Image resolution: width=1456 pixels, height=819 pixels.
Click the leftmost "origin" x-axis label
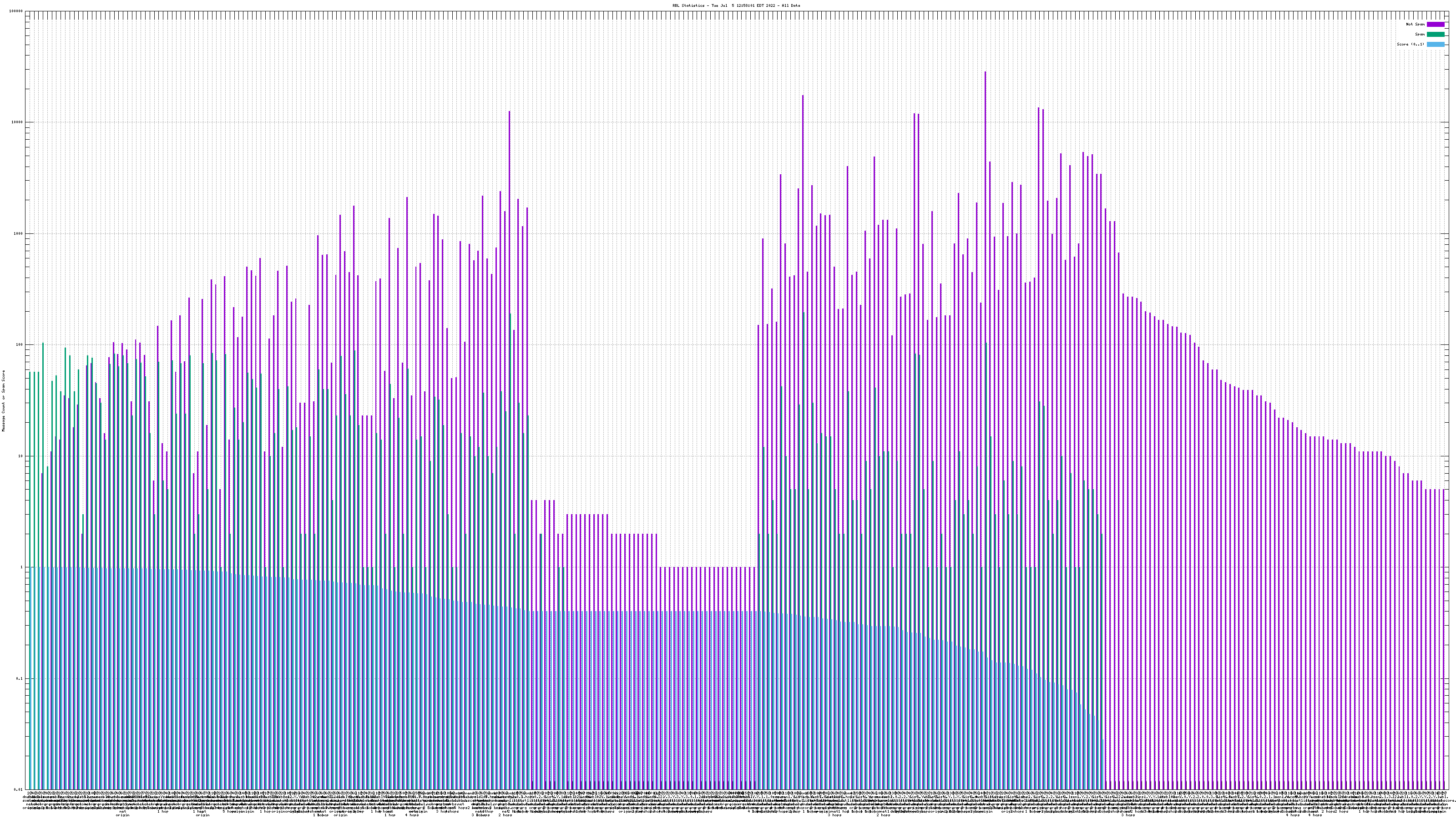[x=123, y=816]
